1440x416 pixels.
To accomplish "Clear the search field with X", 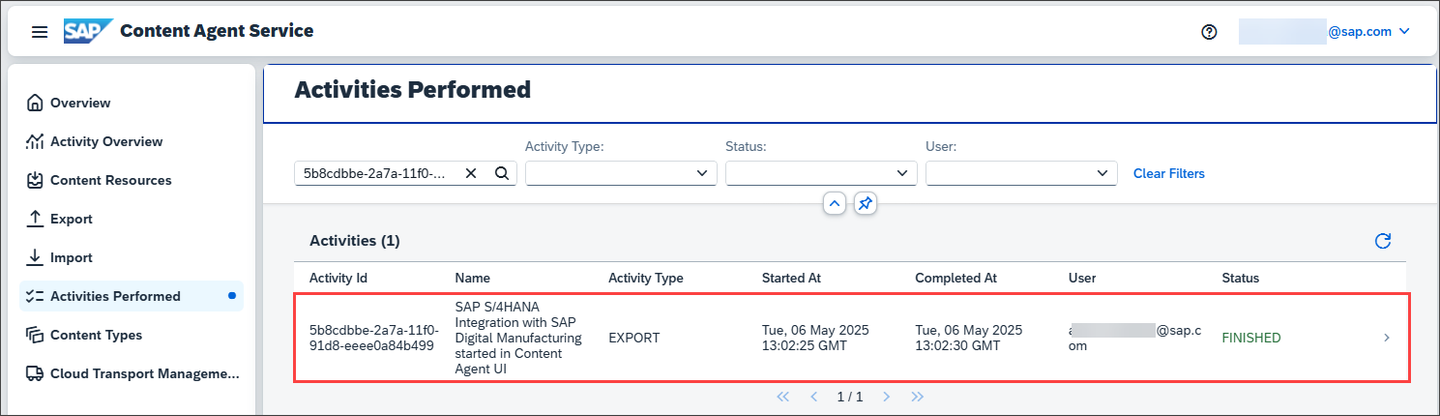I will click(471, 173).
